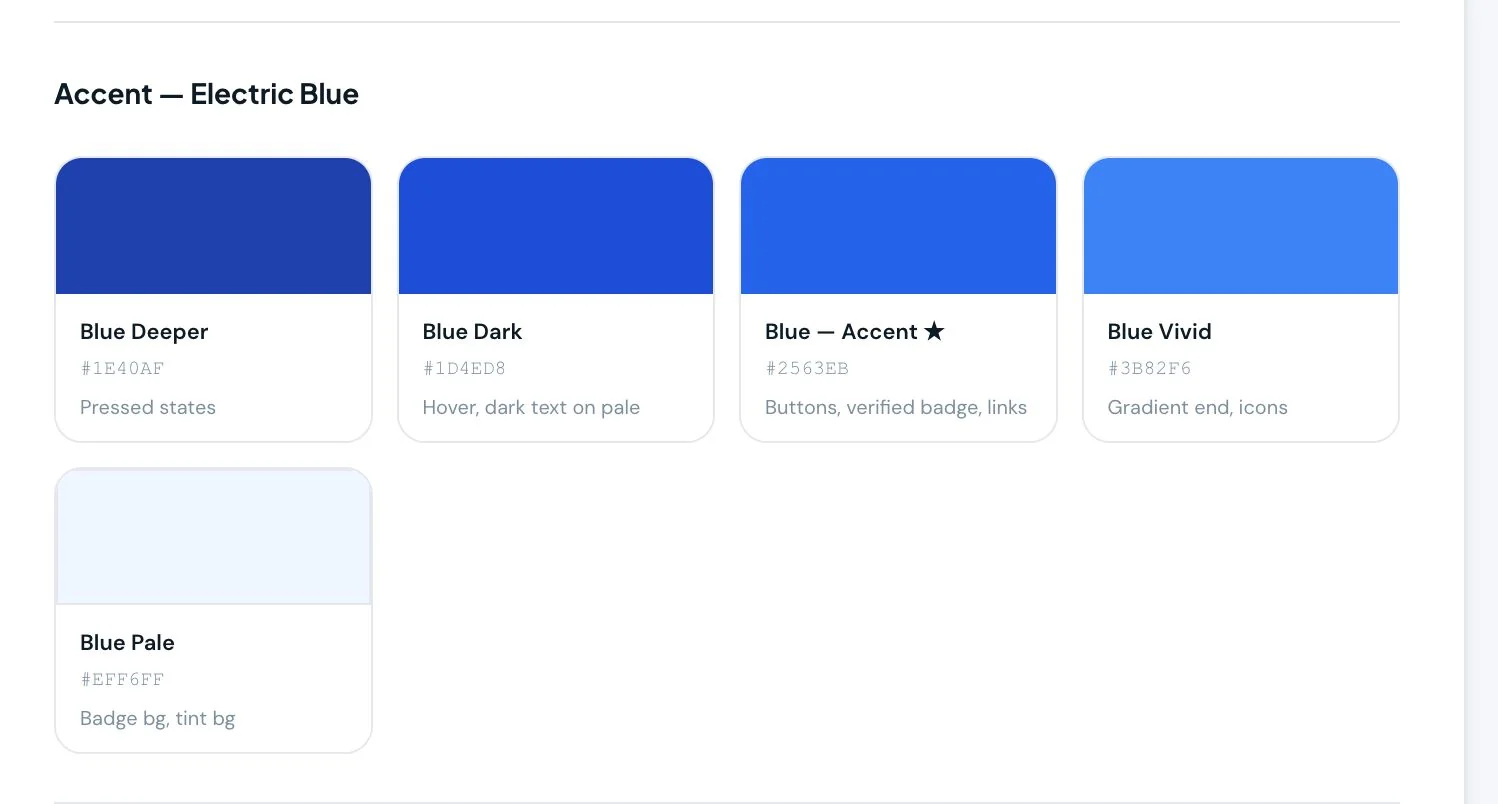
Task: Click the 'Blue Dark' card title
Action: coord(472,332)
